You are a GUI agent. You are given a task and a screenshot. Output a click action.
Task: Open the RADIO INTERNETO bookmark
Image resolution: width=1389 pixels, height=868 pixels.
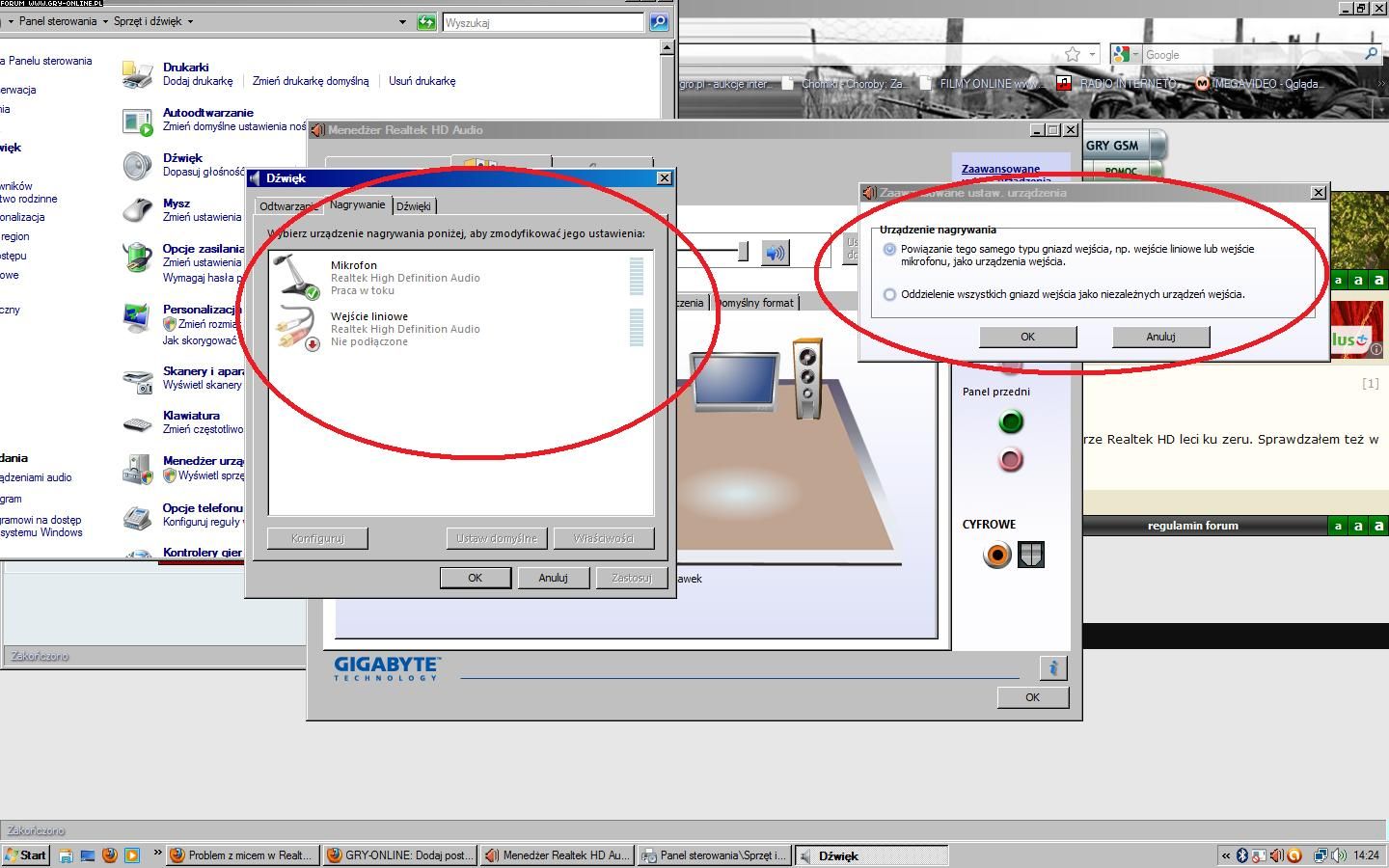click(x=1118, y=84)
